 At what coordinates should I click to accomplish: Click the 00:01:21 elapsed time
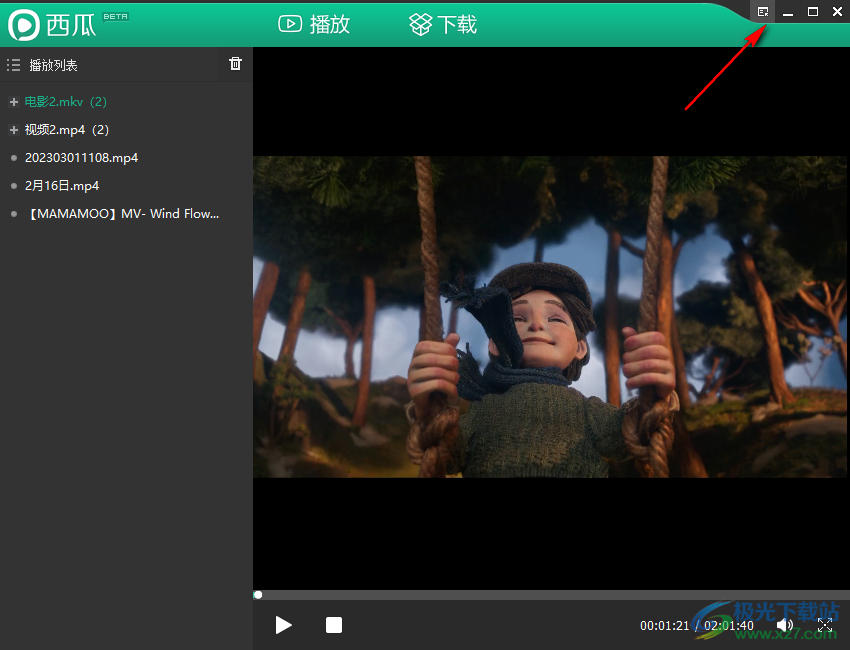[x=664, y=626]
